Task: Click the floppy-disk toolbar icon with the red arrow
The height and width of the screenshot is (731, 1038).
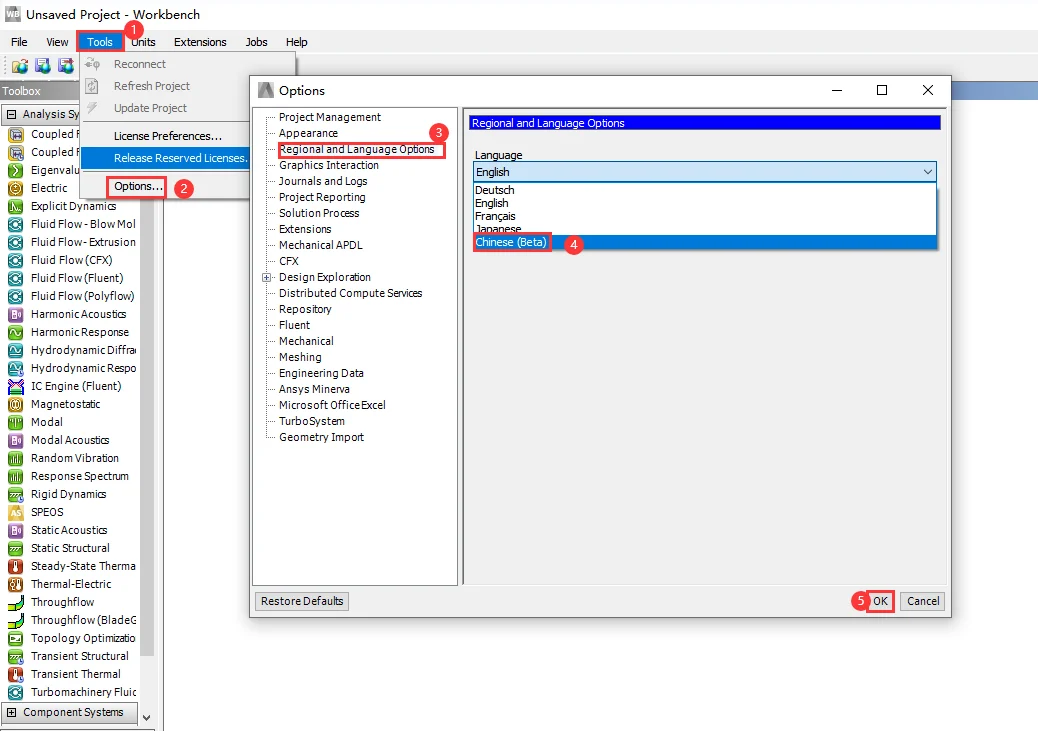Action: coord(66,66)
